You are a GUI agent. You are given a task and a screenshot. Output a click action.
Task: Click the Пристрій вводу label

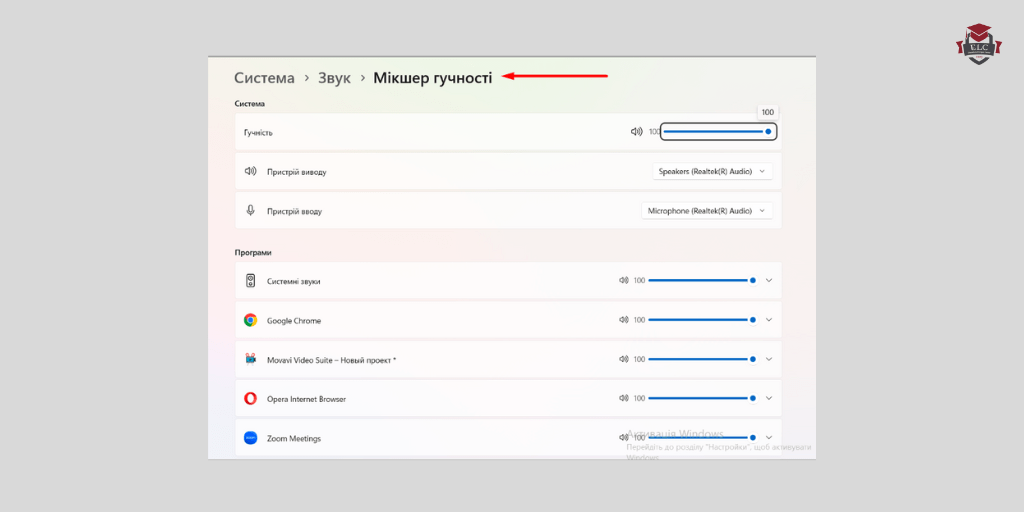click(294, 211)
